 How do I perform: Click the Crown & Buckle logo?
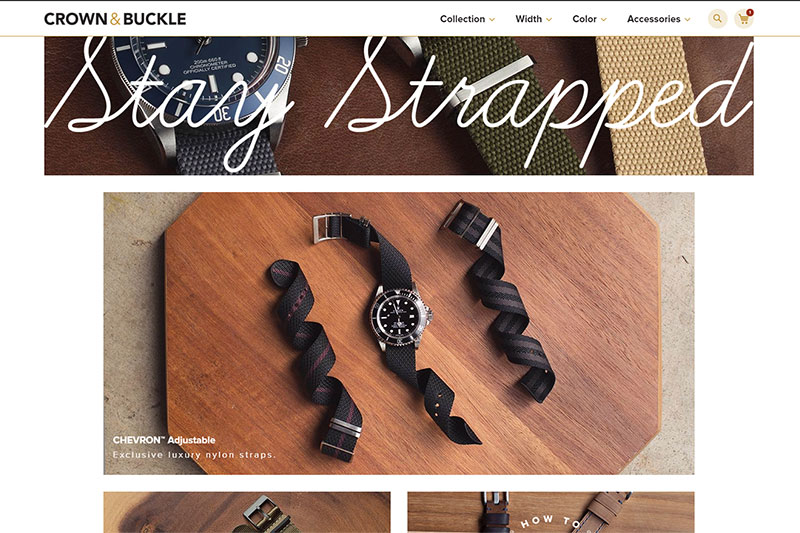coord(115,19)
